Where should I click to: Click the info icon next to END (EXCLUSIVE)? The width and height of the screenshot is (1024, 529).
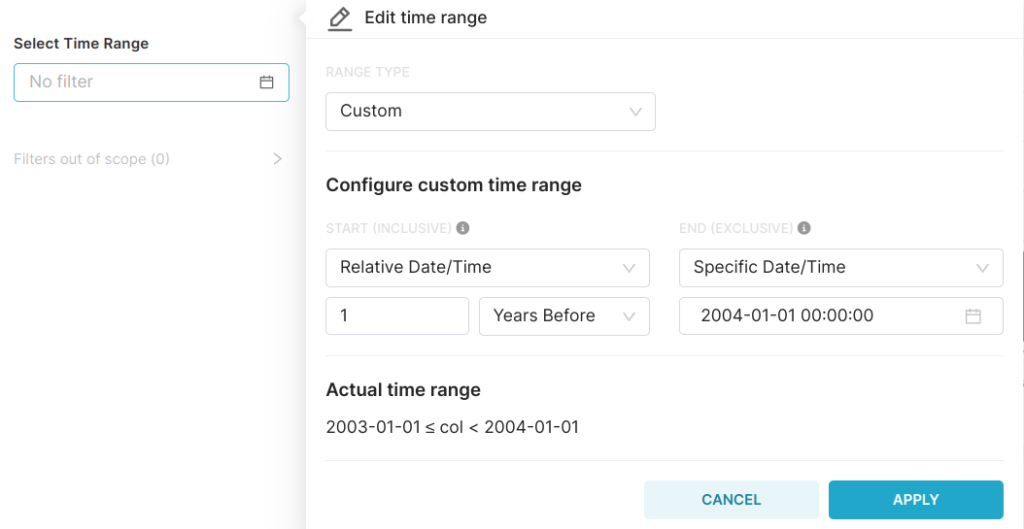click(805, 228)
